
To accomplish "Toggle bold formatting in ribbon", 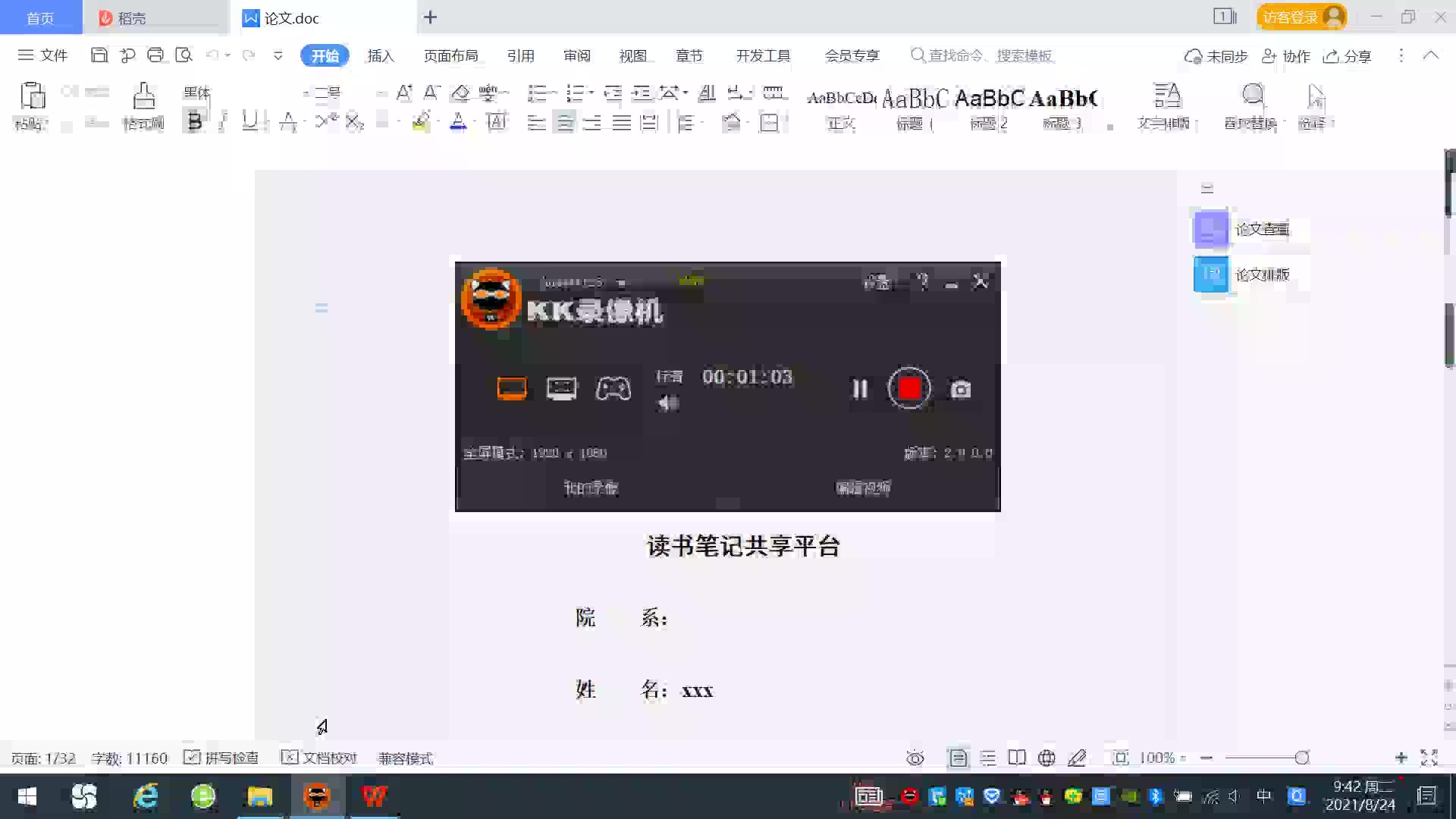I will 194,121.
